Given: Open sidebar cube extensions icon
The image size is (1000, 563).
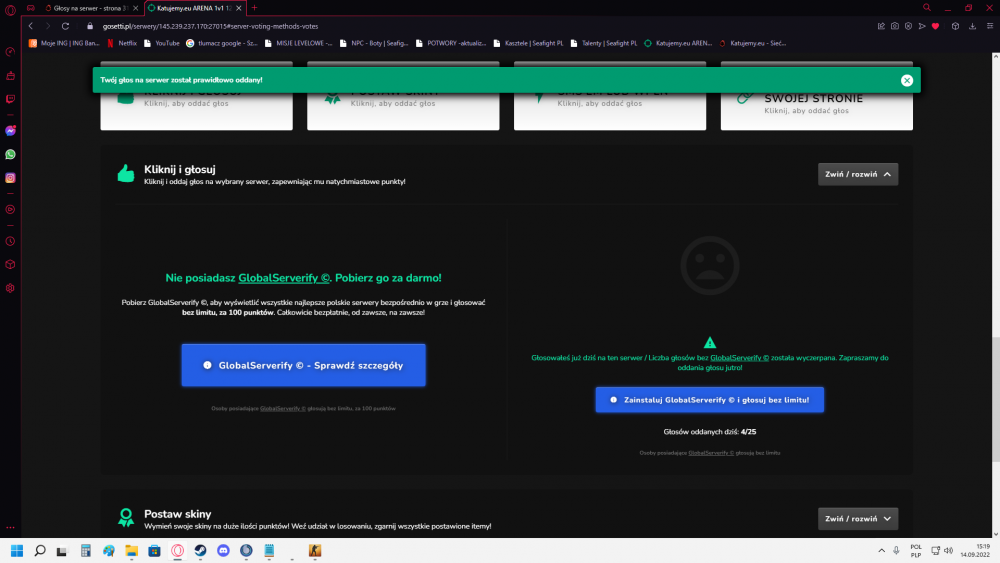Looking at the screenshot, I should 10,265.
